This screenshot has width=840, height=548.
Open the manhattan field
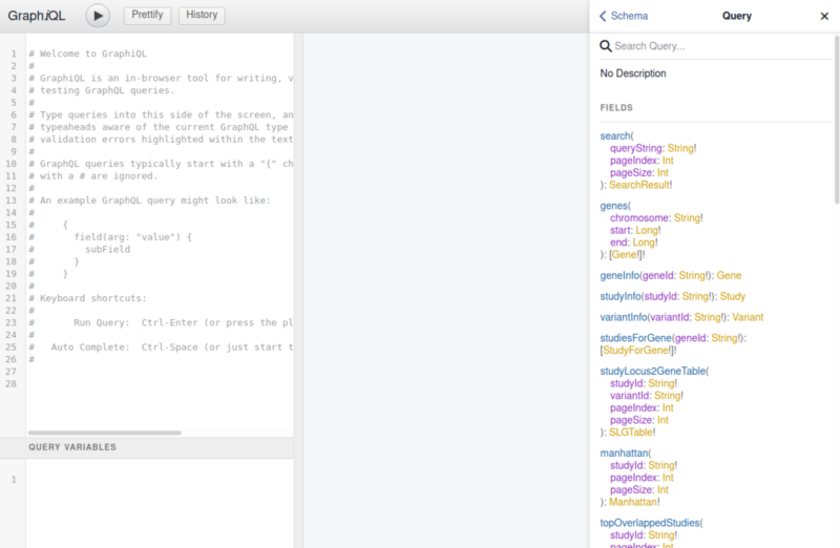(624, 453)
